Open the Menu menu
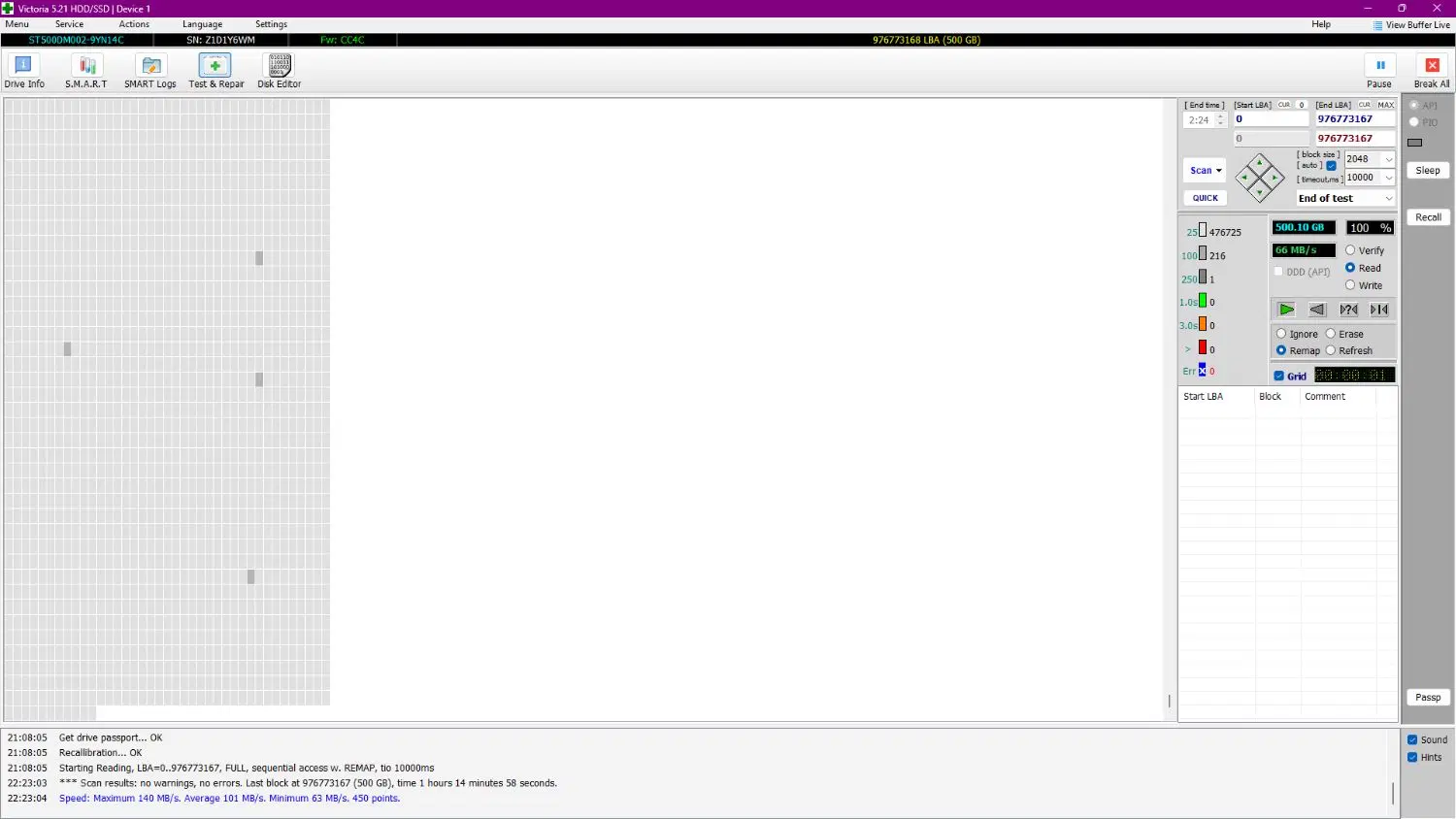The image size is (1456, 819). (17, 24)
